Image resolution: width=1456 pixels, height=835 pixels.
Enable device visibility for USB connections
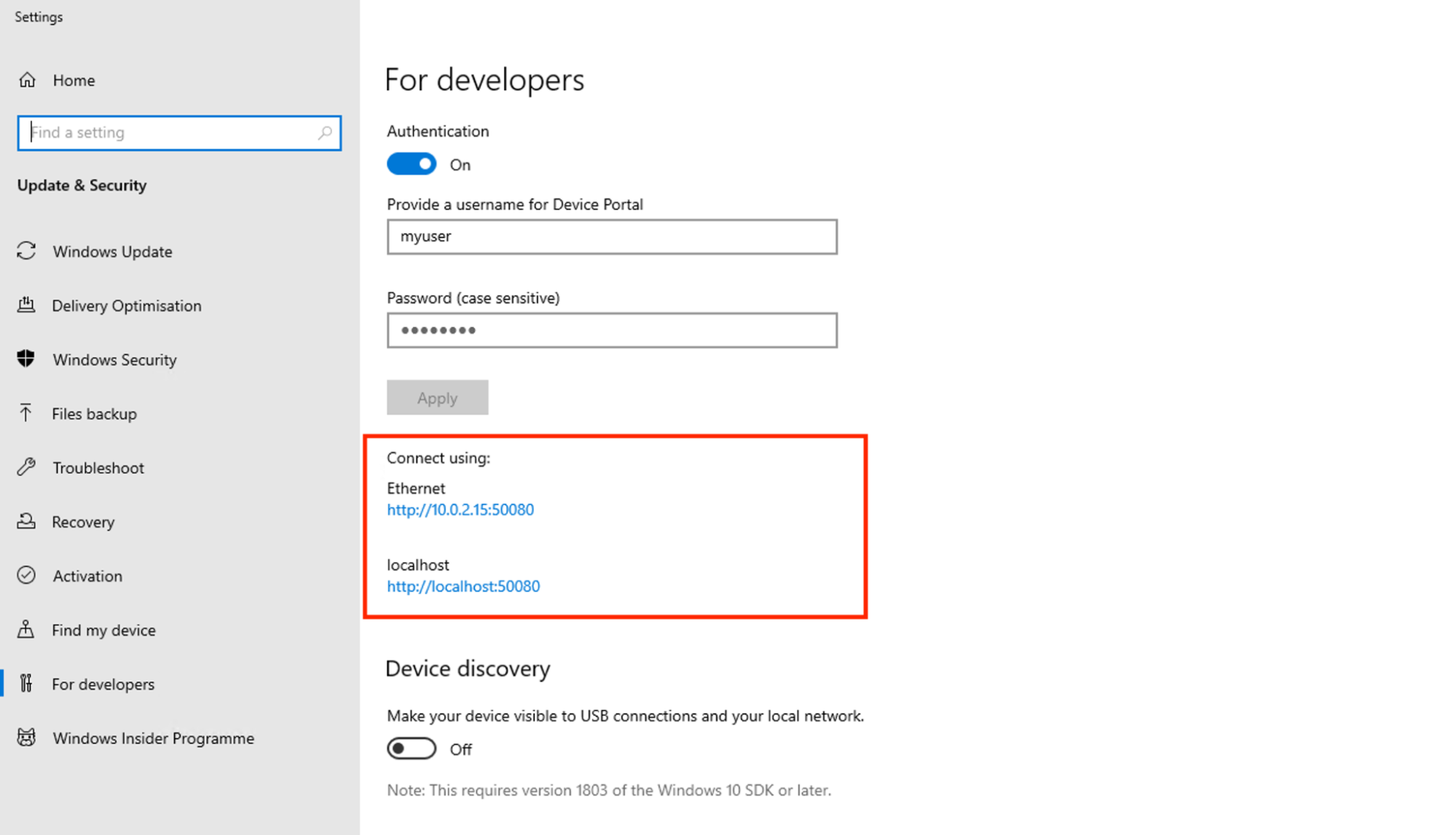(x=412, y=748)
